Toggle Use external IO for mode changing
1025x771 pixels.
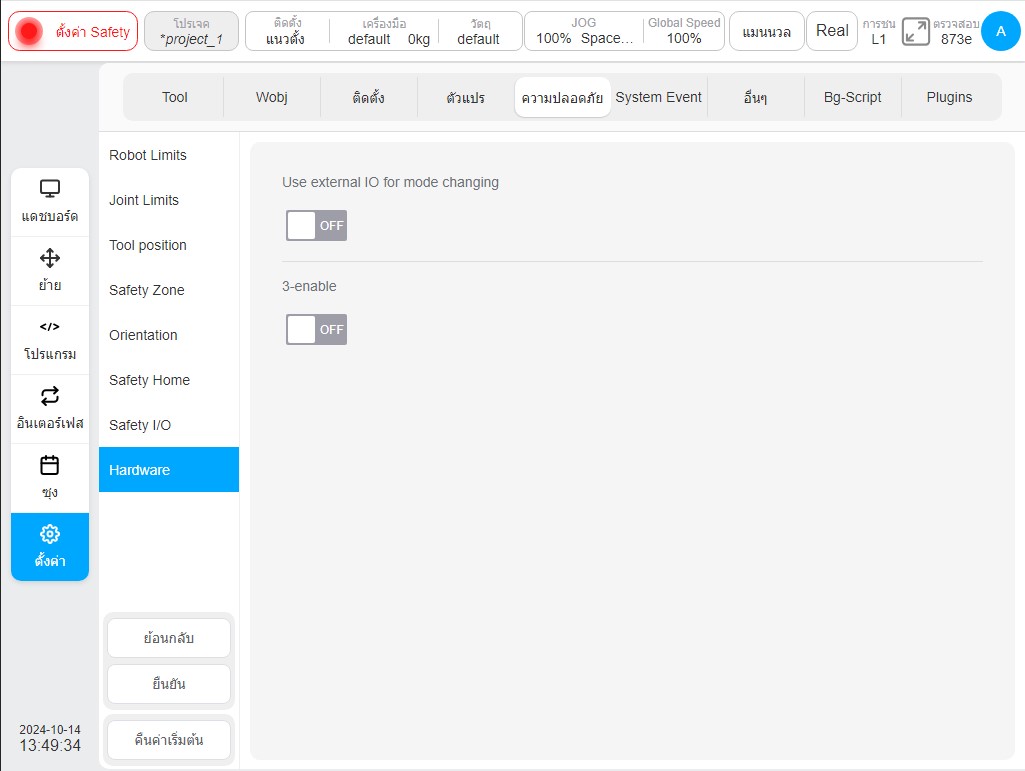316,226
